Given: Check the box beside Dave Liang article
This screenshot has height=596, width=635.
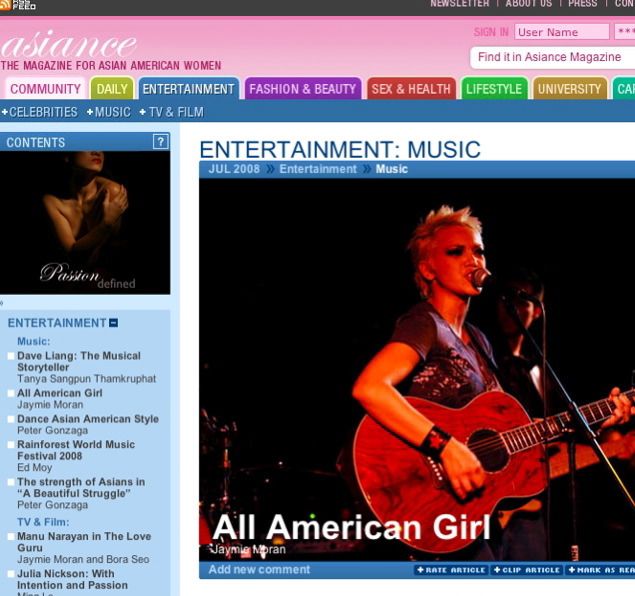Looking at the screenshot, I should click(11, 356).
